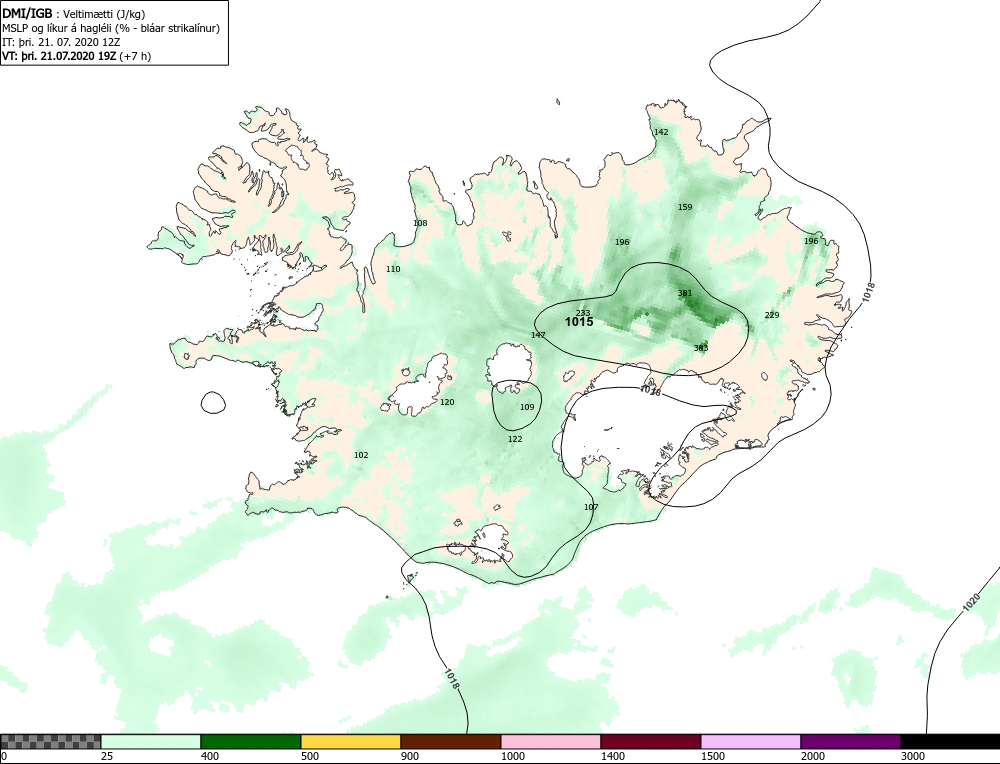Pick the light green 25–400 legend swatch
The image size is (1000, 764).
(x=151, y=741)
